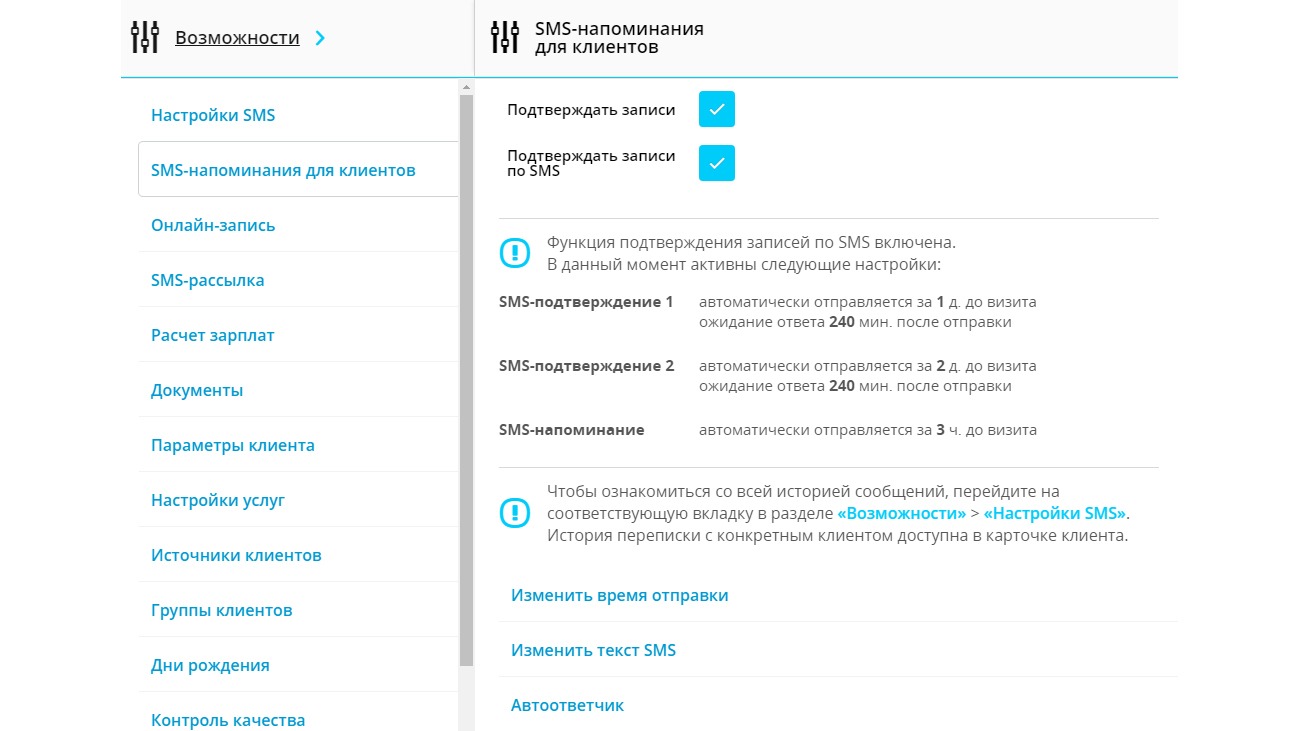The width and height of the screenshot is (1300, 731).
Task: Toggle the Подтверждать записи checkbox
Action: pos(717,110)
